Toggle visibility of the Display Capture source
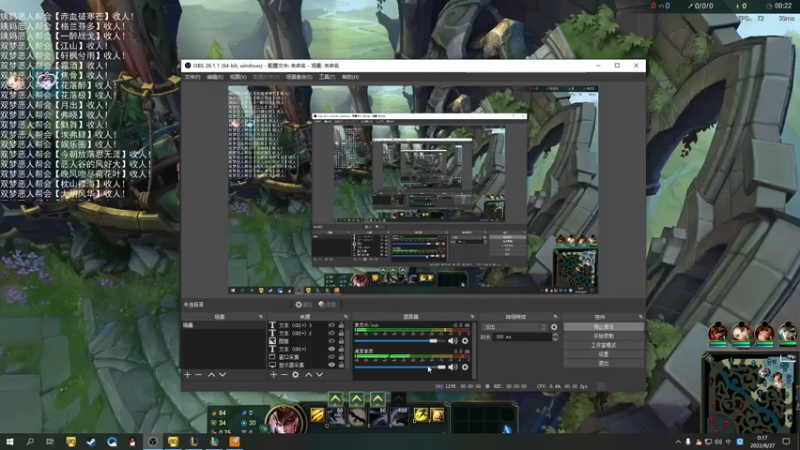This screenshot has width=800, height=450. (x=332, y=365)
